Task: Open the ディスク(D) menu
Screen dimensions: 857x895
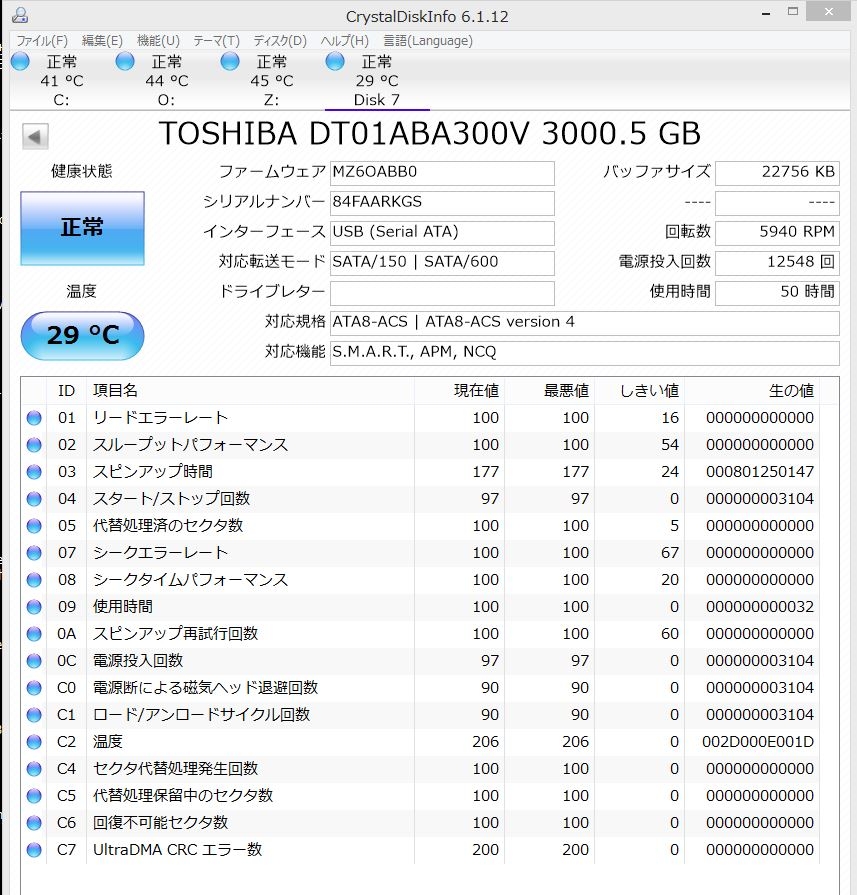Action: click(280, 41)
